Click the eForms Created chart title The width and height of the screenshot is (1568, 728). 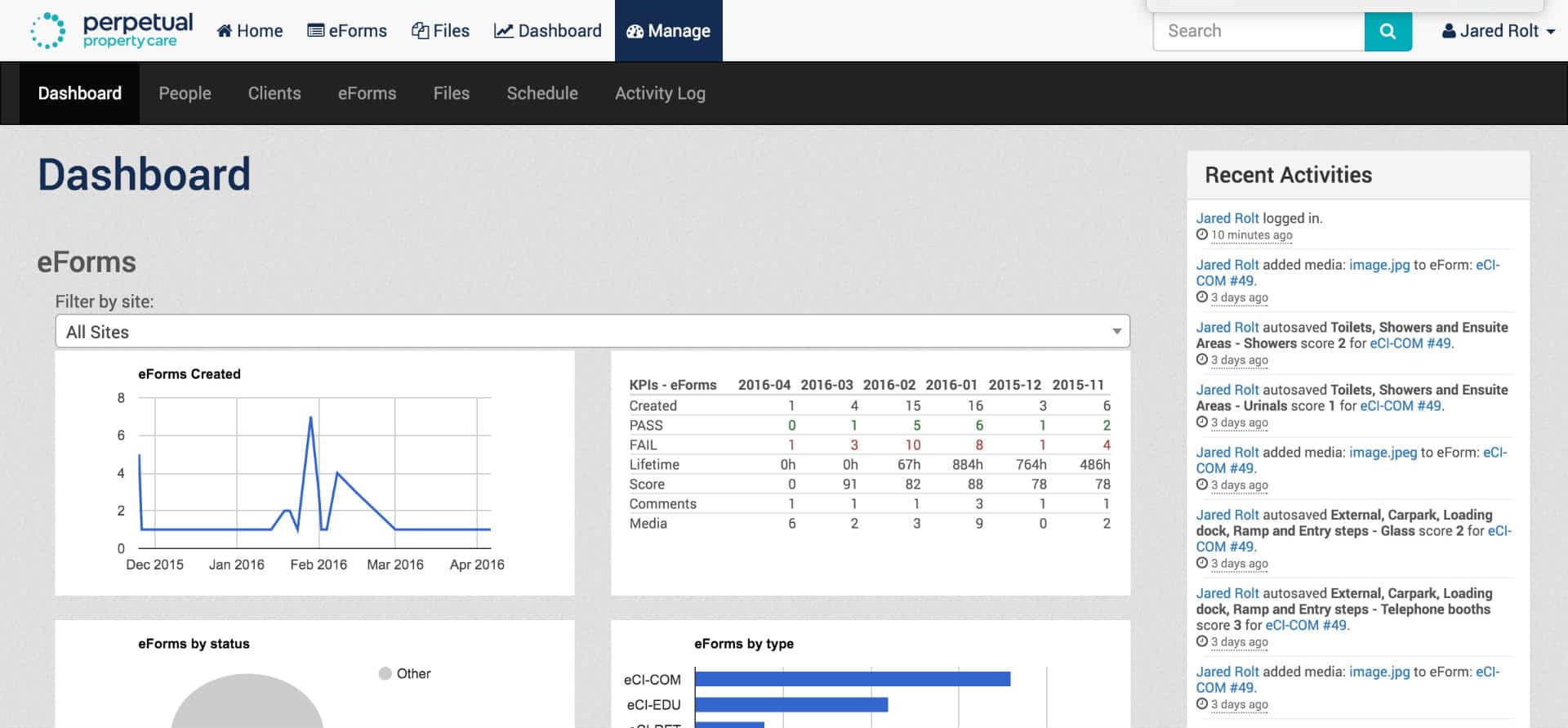pos(189,374)
